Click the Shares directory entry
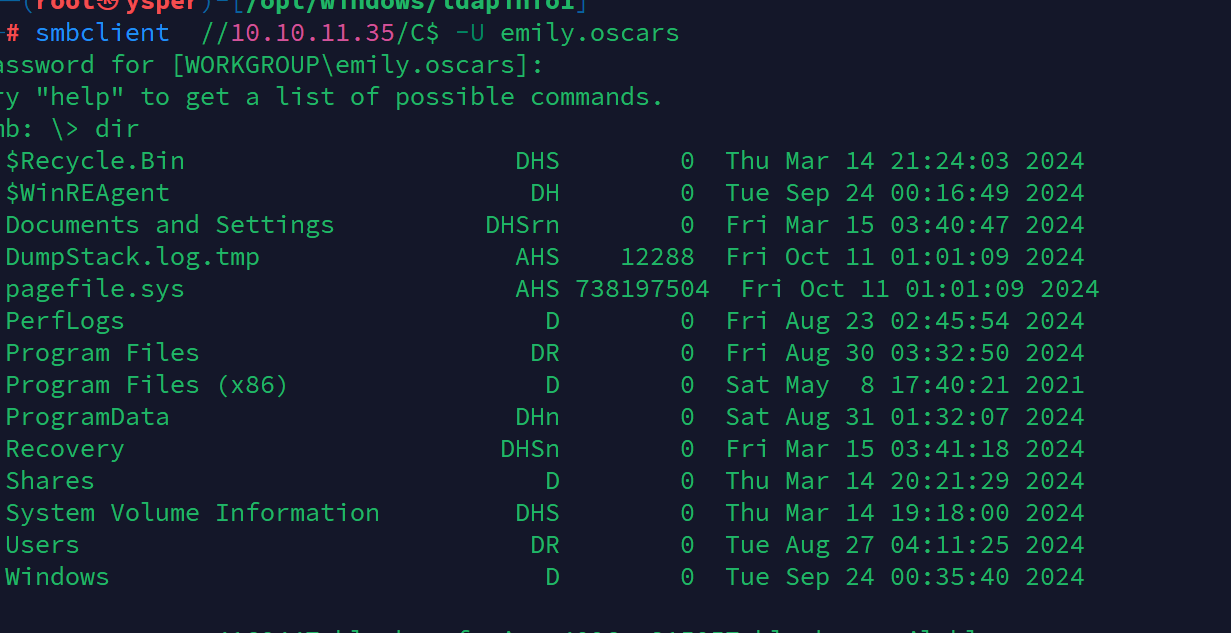This screenshot has height=633, width=1231. [x=50, y=481]
